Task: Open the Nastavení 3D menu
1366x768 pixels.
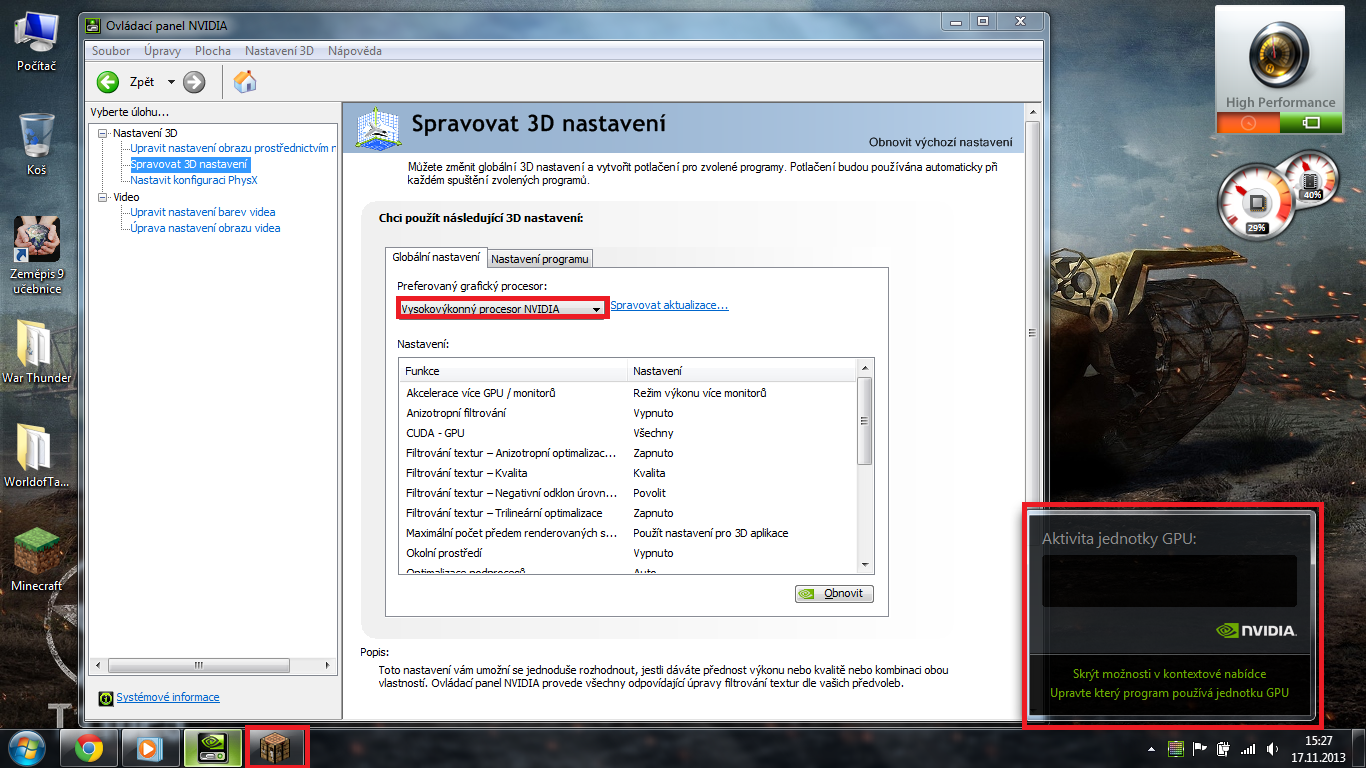Action: (279, 51)
